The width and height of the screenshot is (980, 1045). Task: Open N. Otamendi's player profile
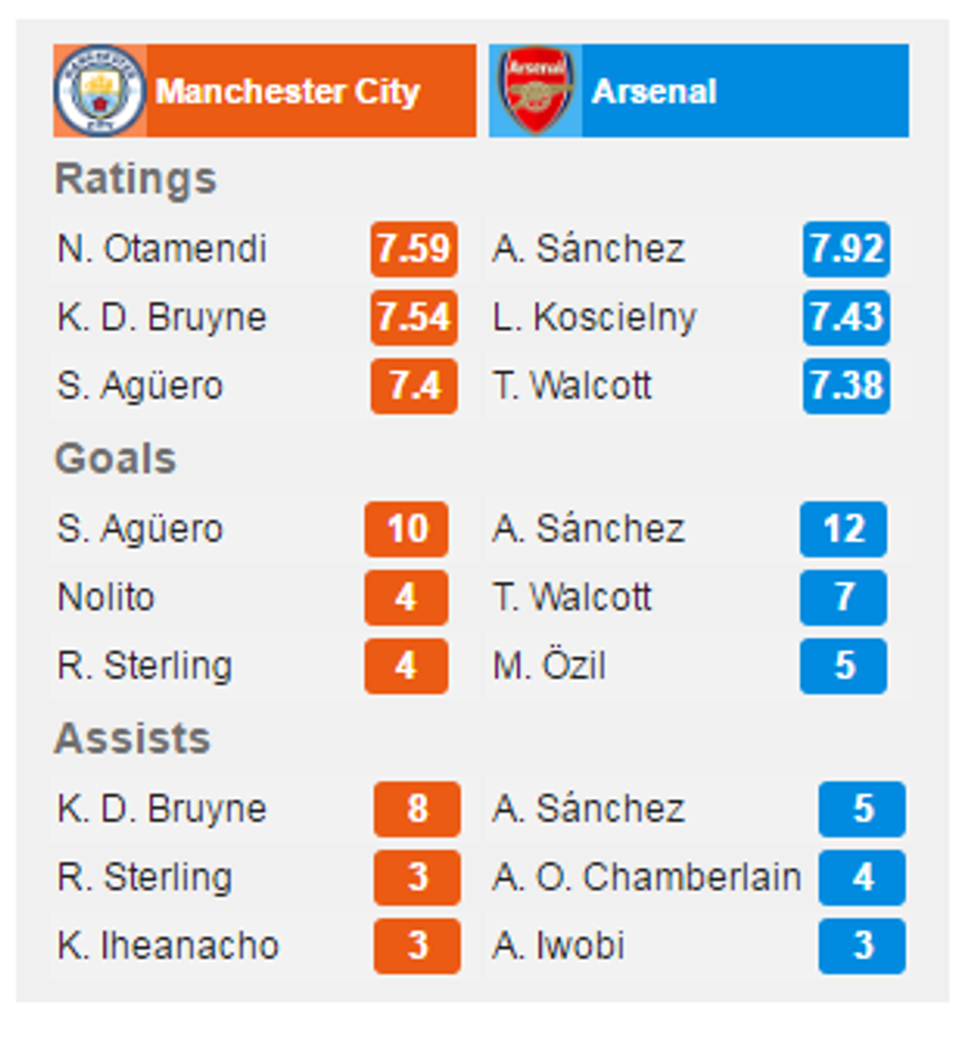click(x=162, y=249)
